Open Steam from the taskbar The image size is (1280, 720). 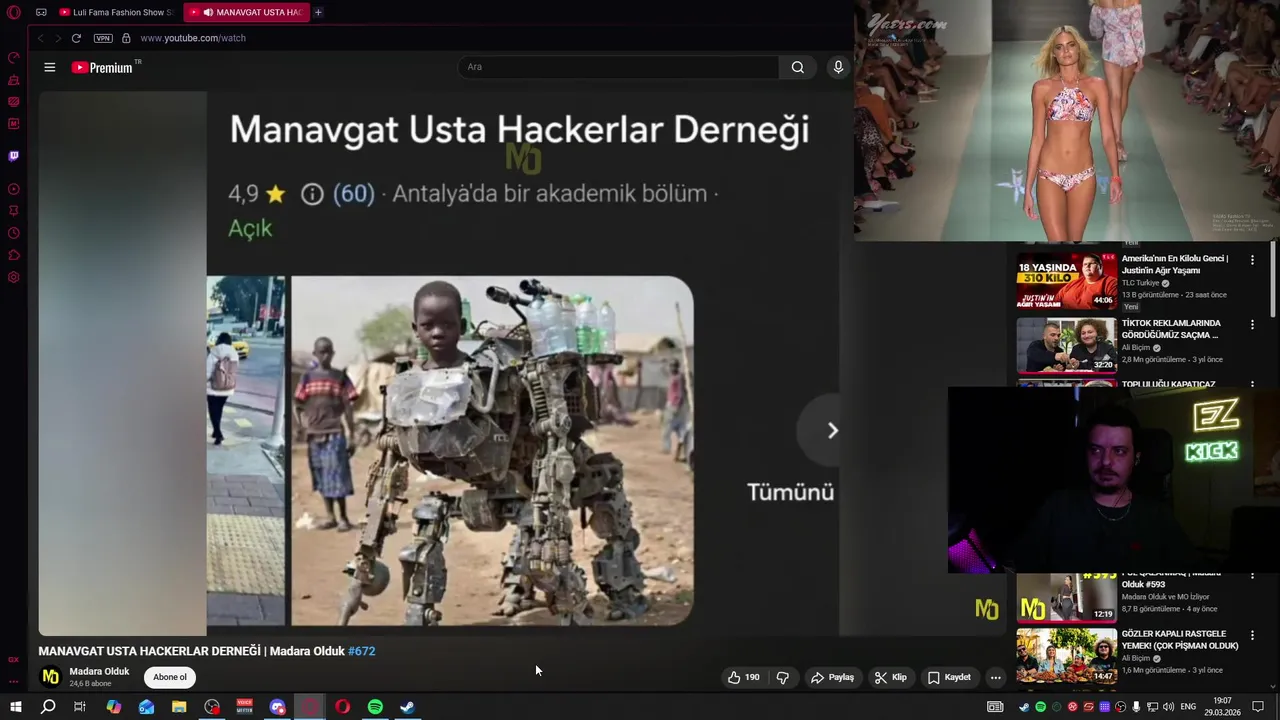tap(408, 707)
